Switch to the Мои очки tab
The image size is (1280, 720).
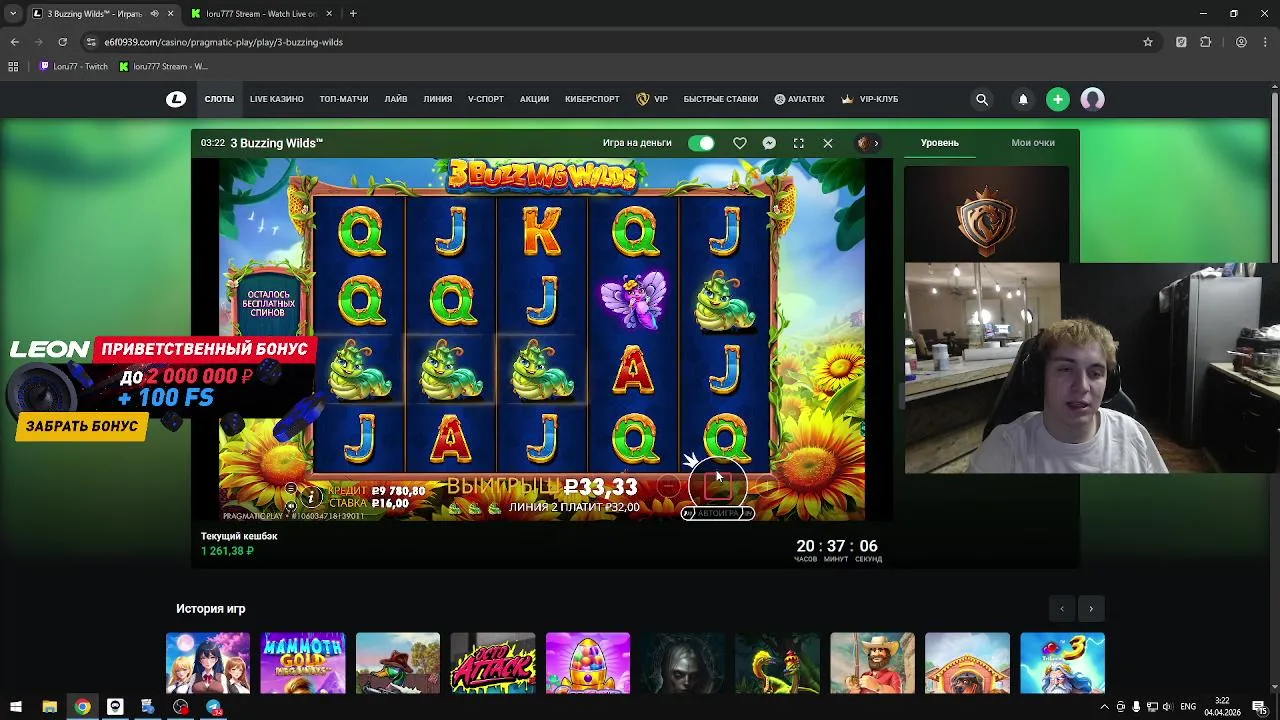point(1033,143)
